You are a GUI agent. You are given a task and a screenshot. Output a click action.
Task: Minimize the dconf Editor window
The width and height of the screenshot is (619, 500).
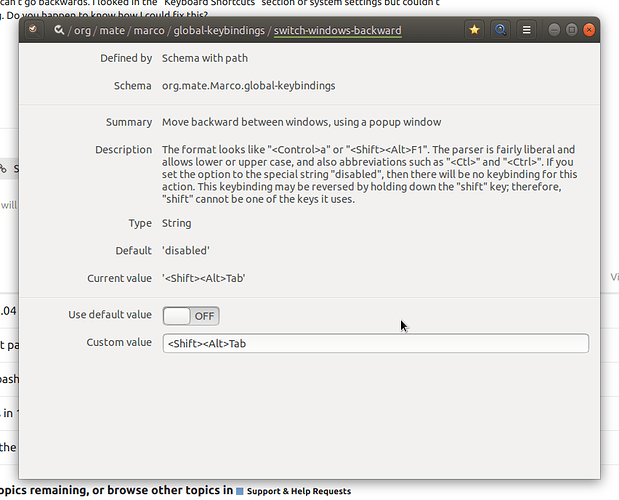554,30
